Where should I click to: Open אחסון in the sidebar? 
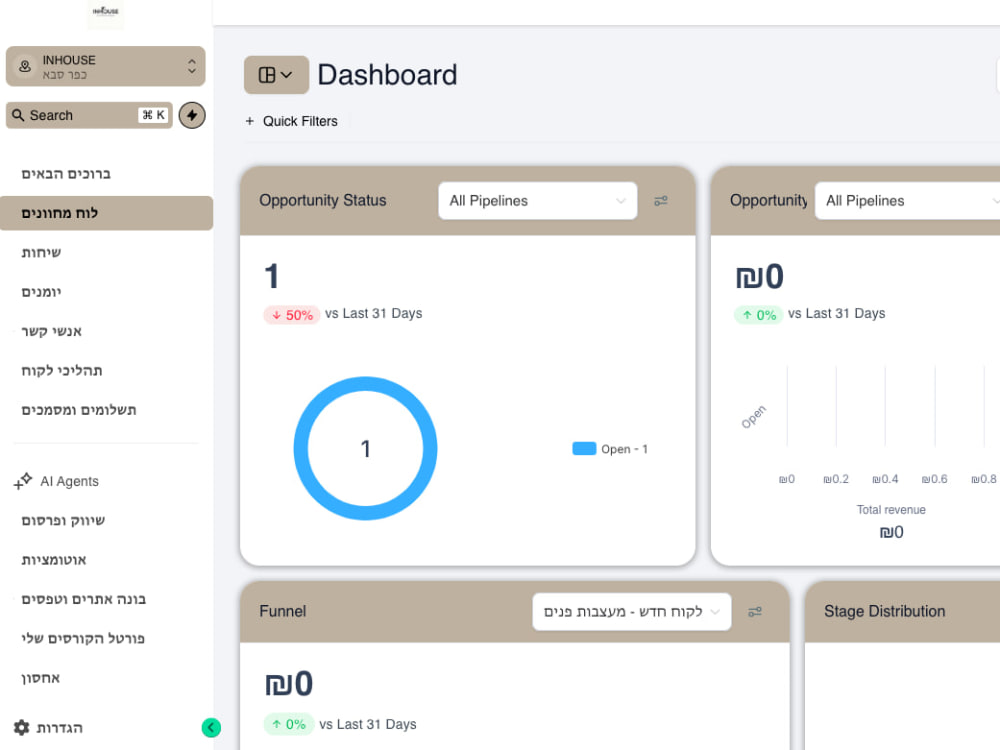tap(41, 679)
